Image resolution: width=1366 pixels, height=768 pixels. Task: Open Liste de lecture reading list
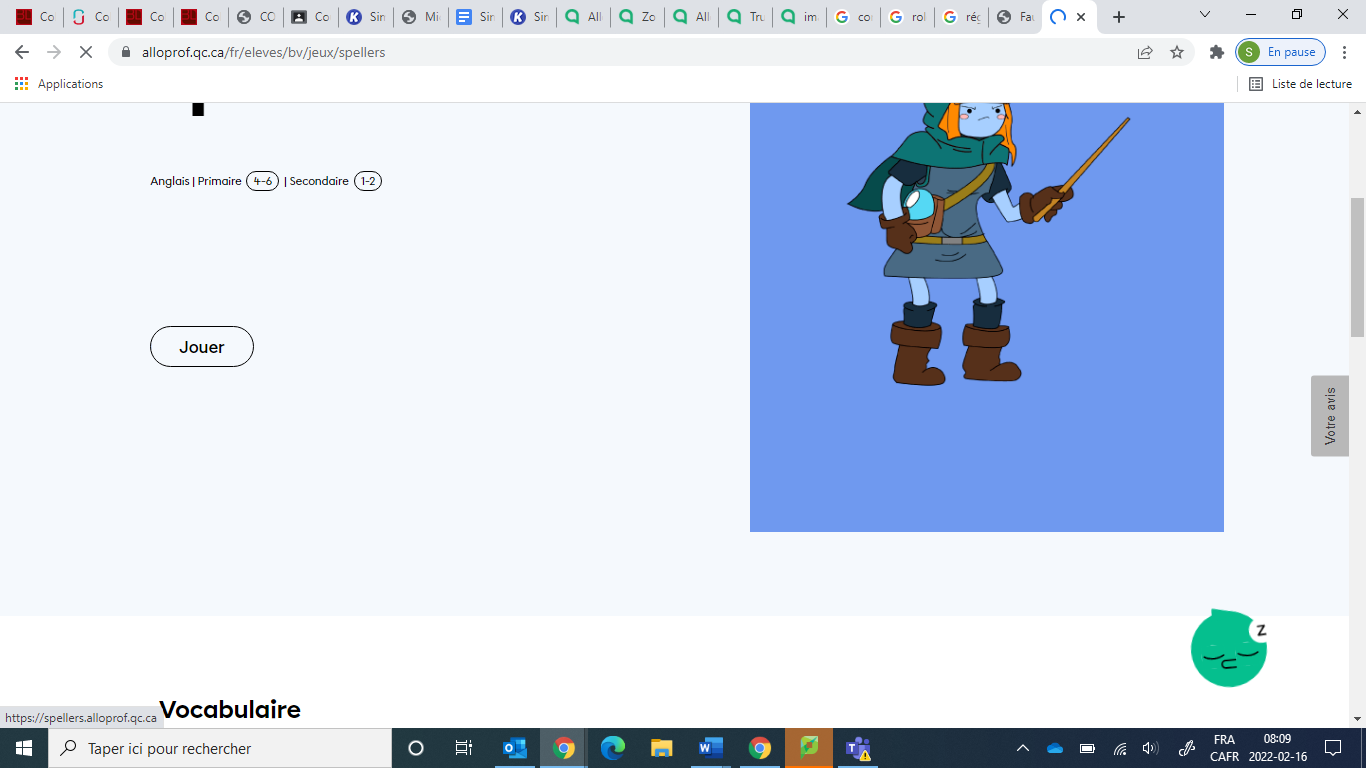point(1300,84)
